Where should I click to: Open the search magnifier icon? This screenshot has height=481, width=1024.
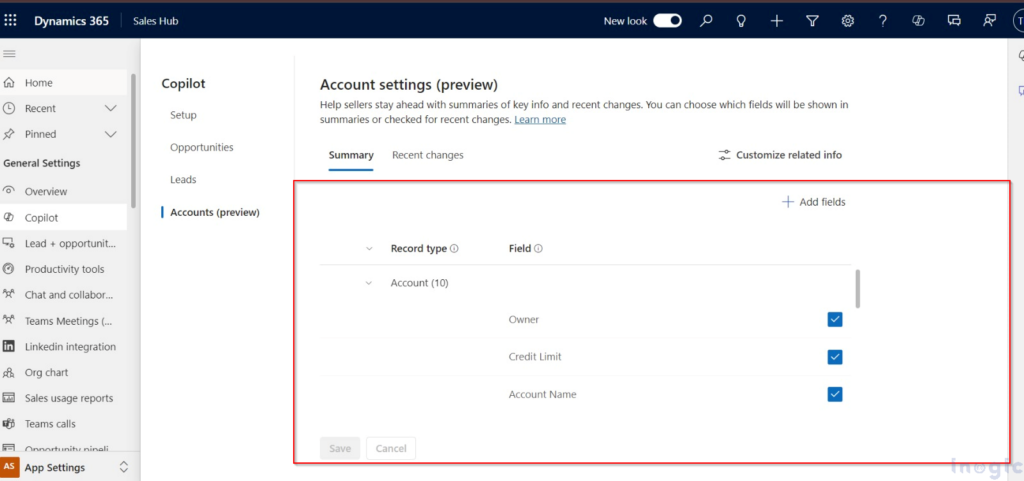coord(705,21)
